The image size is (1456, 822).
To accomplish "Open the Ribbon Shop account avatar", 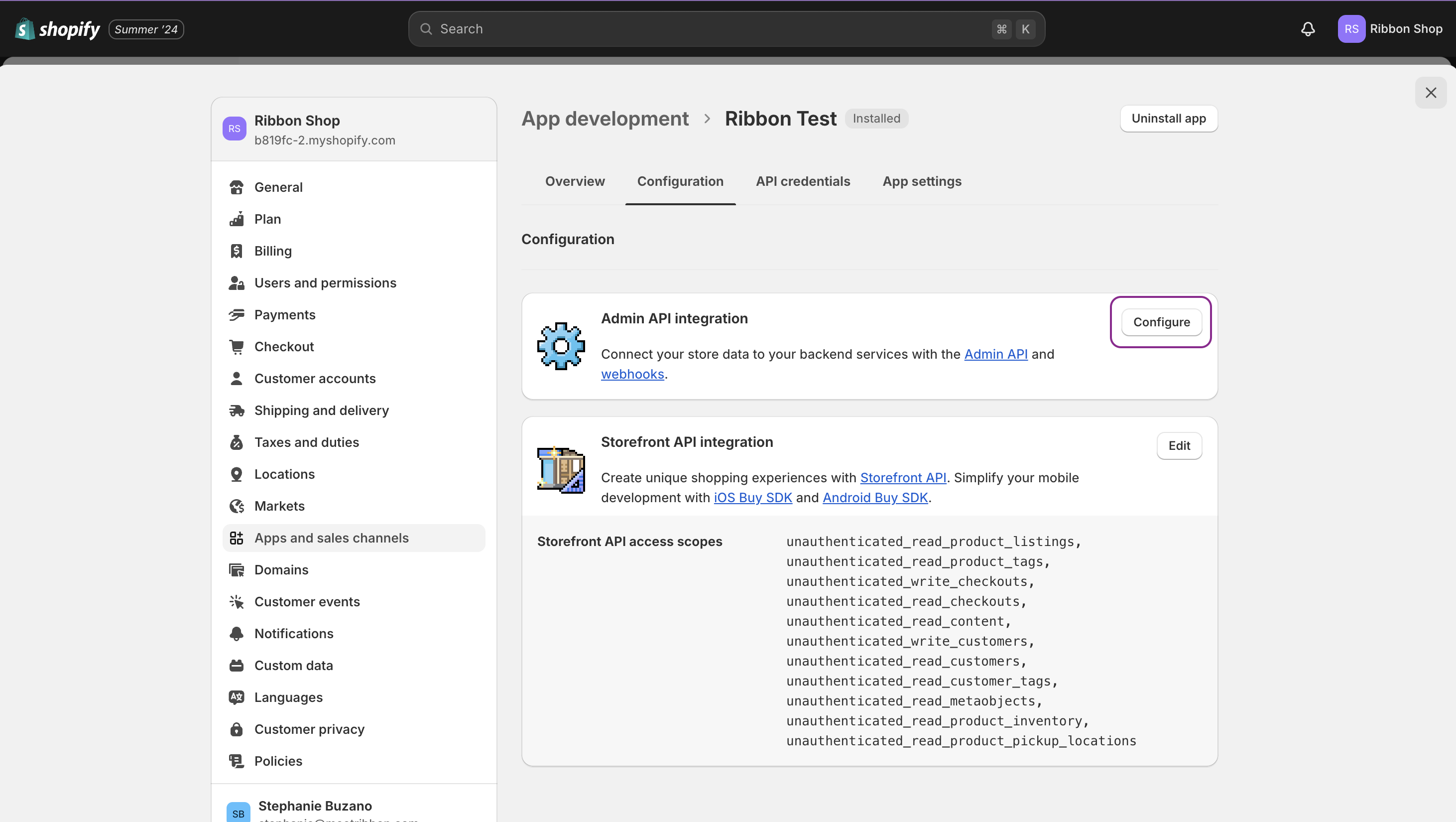I will point(1351,29).
